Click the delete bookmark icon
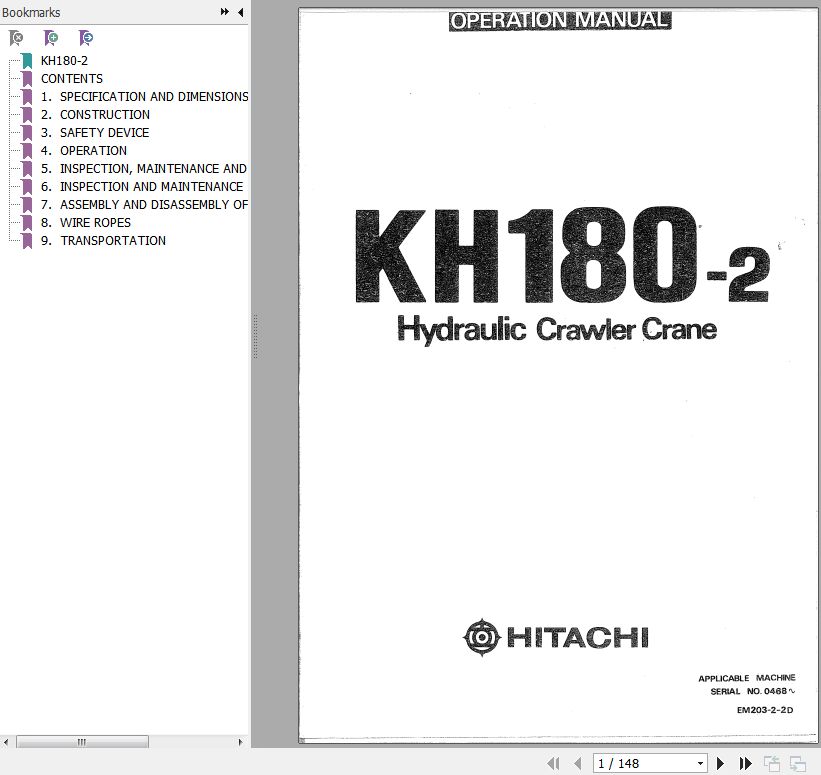The height and width of the screenshot is (775, 821). [16, 38]
